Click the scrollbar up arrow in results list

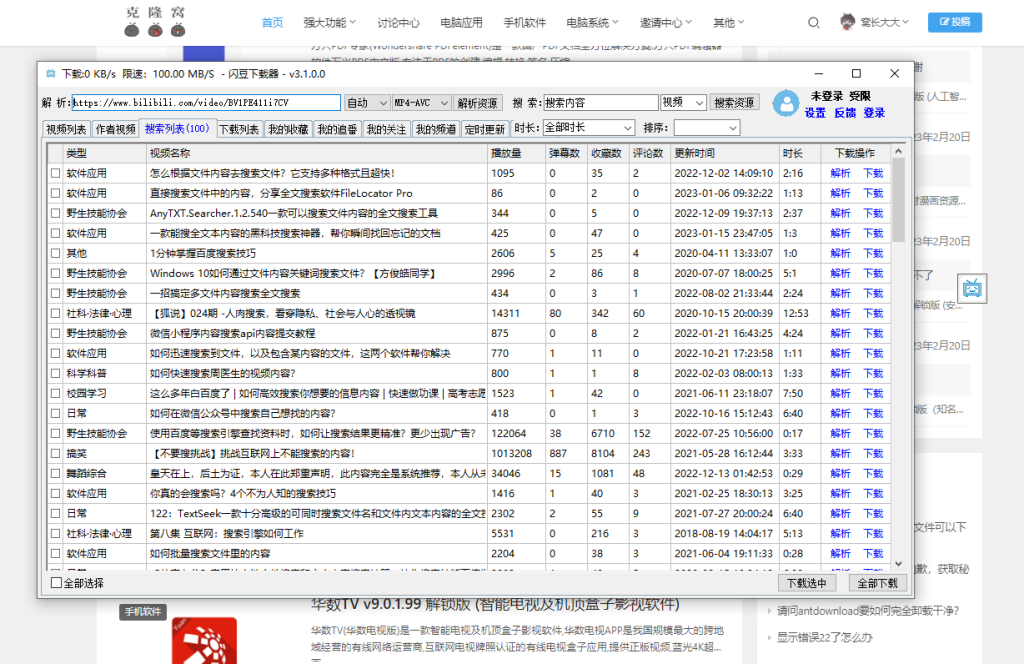898,151
